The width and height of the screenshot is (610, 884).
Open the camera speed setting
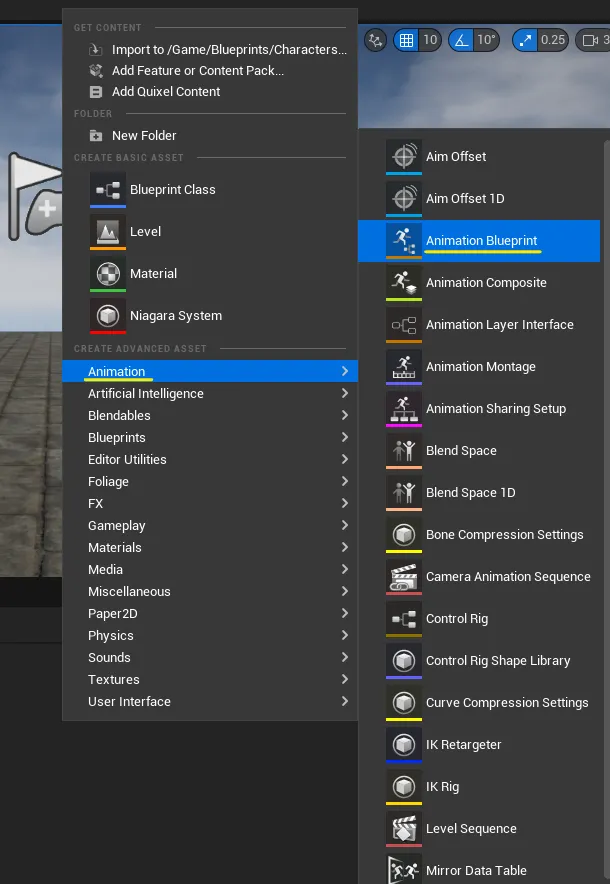[x=593, y=40]
